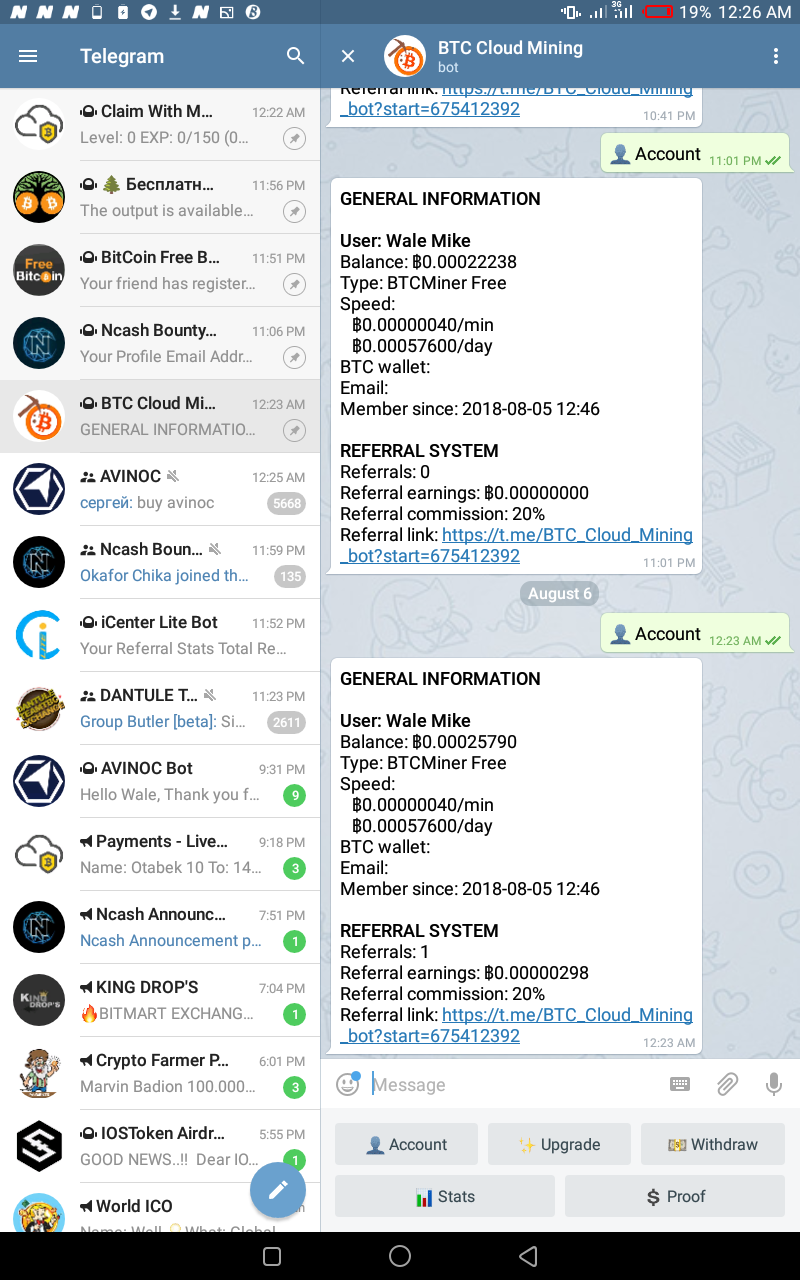Tap pin icon on Claim With M... chat

[x=294, y=139]
